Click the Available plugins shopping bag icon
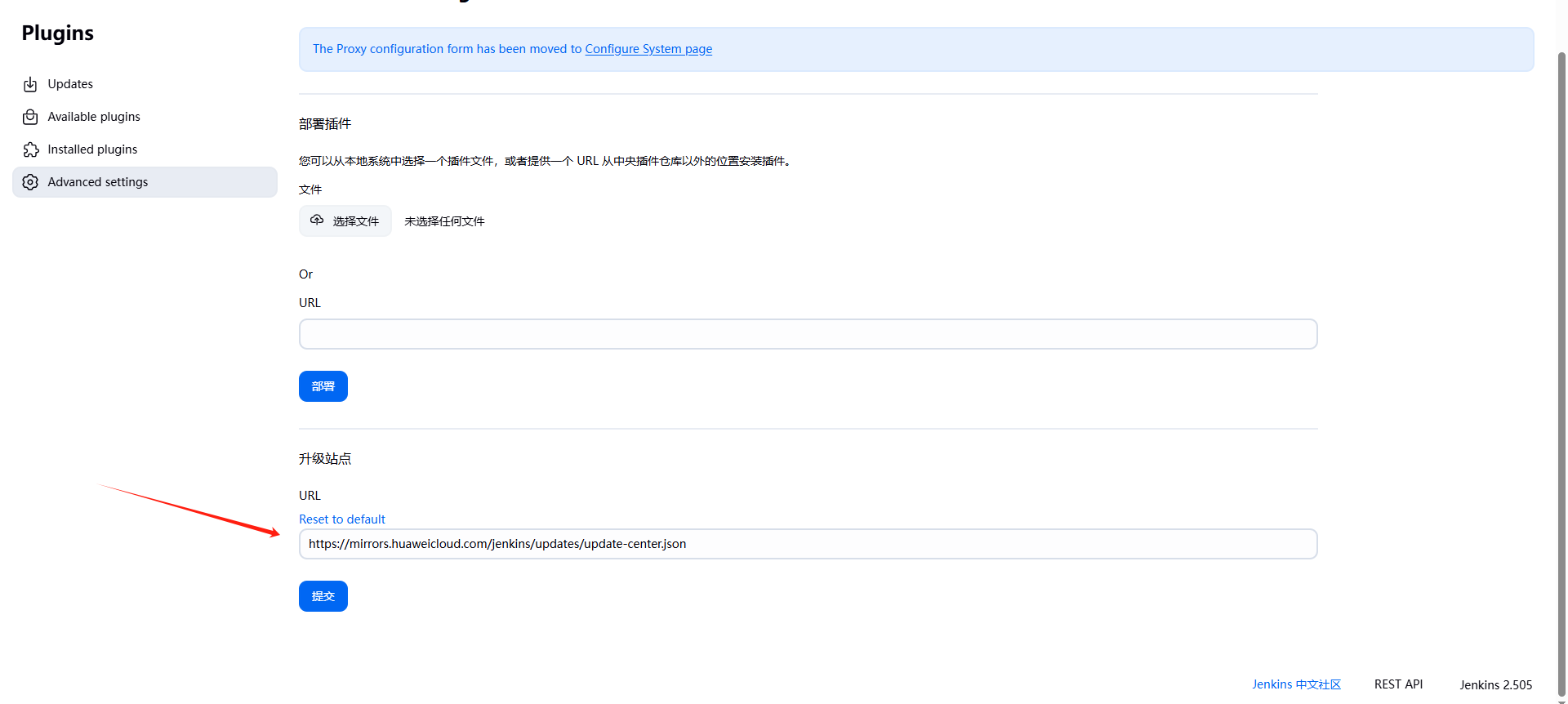The image size is (1568, 704). [x=30, y=117]
